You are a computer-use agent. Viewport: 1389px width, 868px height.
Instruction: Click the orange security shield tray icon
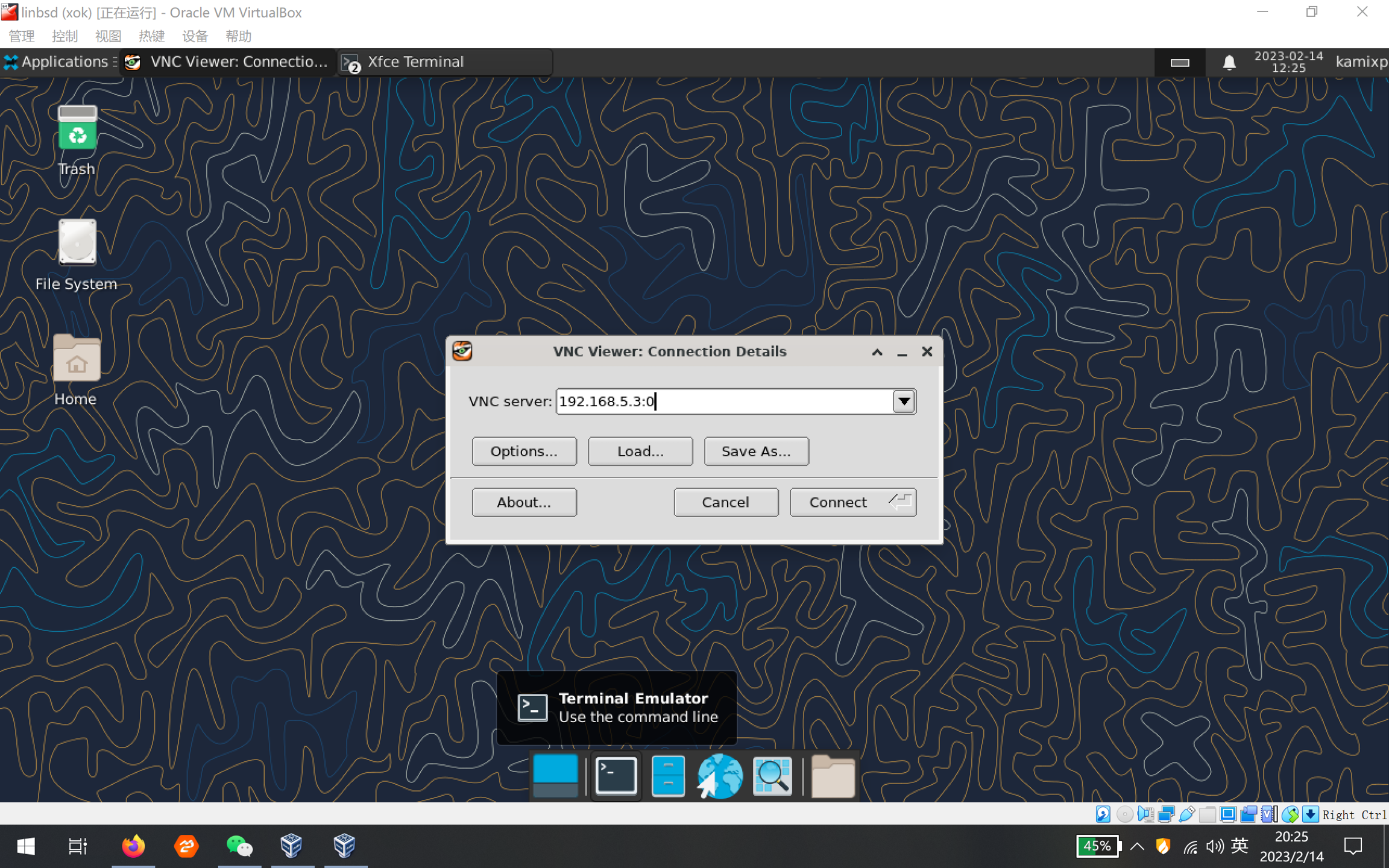point(1163,846)
